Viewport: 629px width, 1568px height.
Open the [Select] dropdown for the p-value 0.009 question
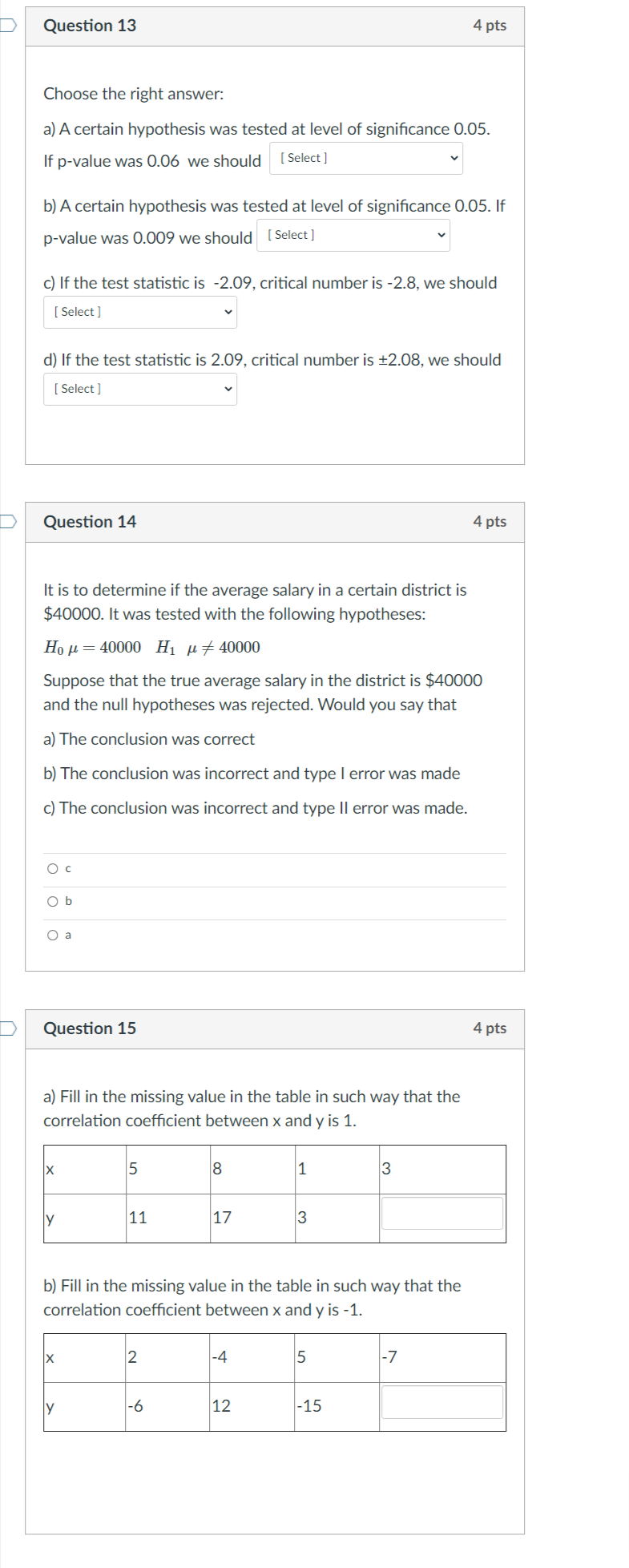tap(353, 235)
